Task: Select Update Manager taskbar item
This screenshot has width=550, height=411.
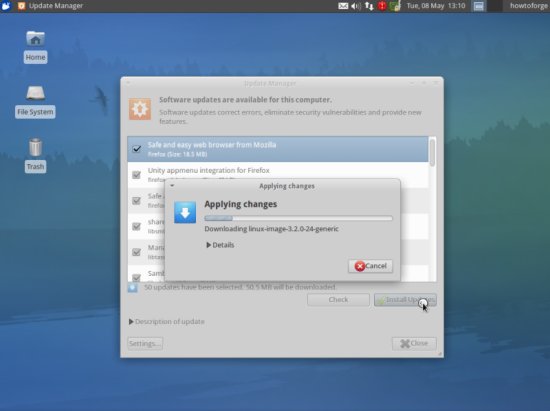Action: tap(51, 6)
